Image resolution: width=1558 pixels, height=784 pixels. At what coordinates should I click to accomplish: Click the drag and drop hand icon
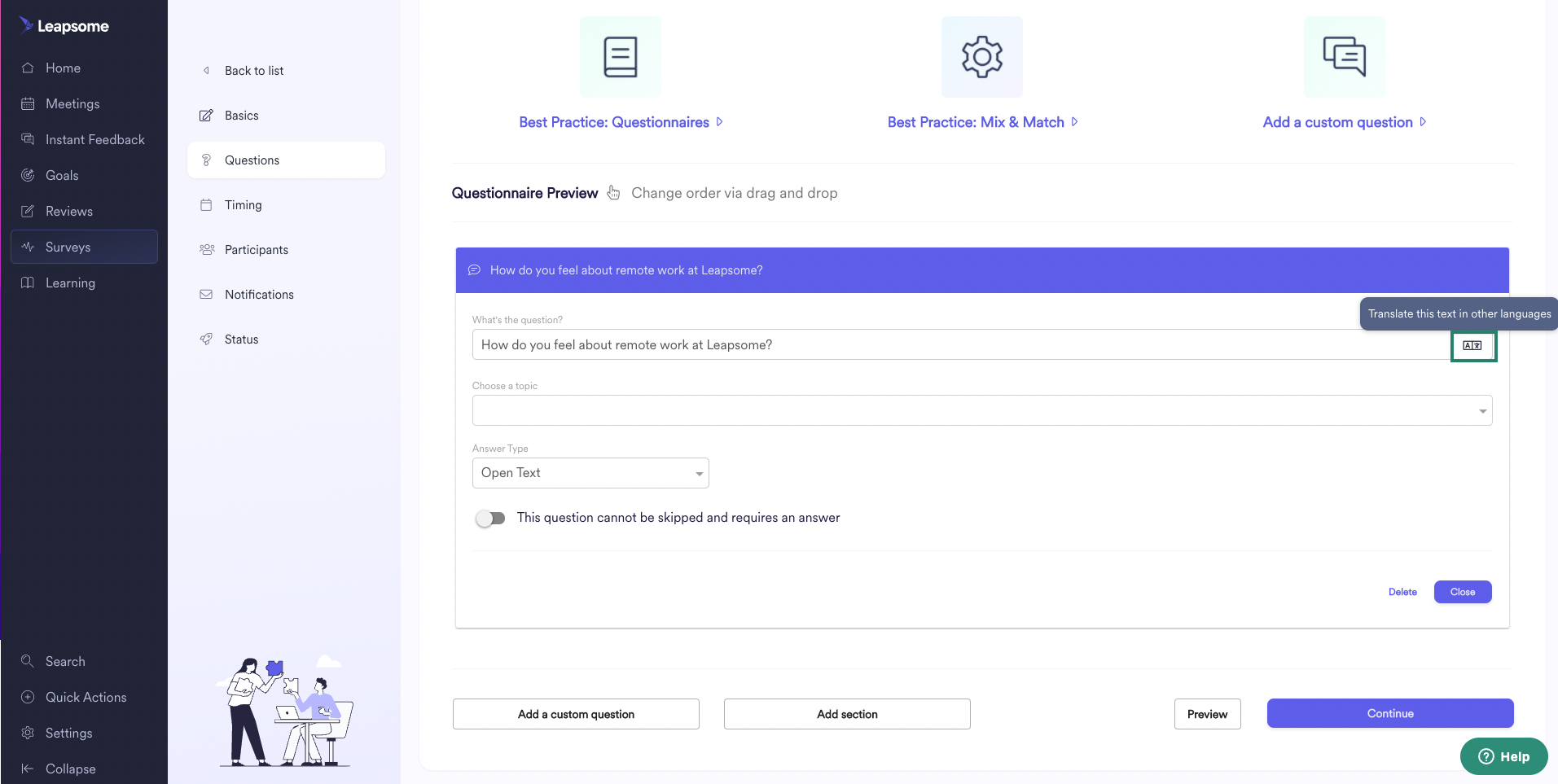(613, 193)
